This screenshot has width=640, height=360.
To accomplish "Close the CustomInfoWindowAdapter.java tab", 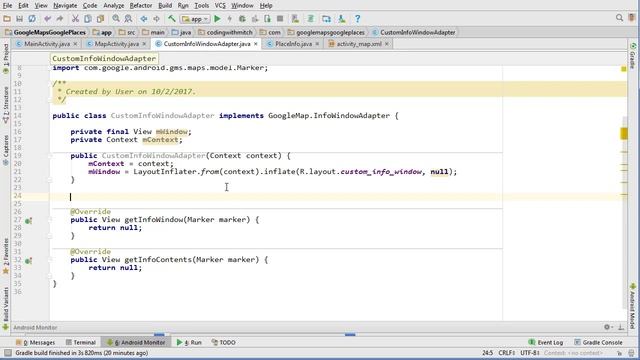I will pos(256,44).
